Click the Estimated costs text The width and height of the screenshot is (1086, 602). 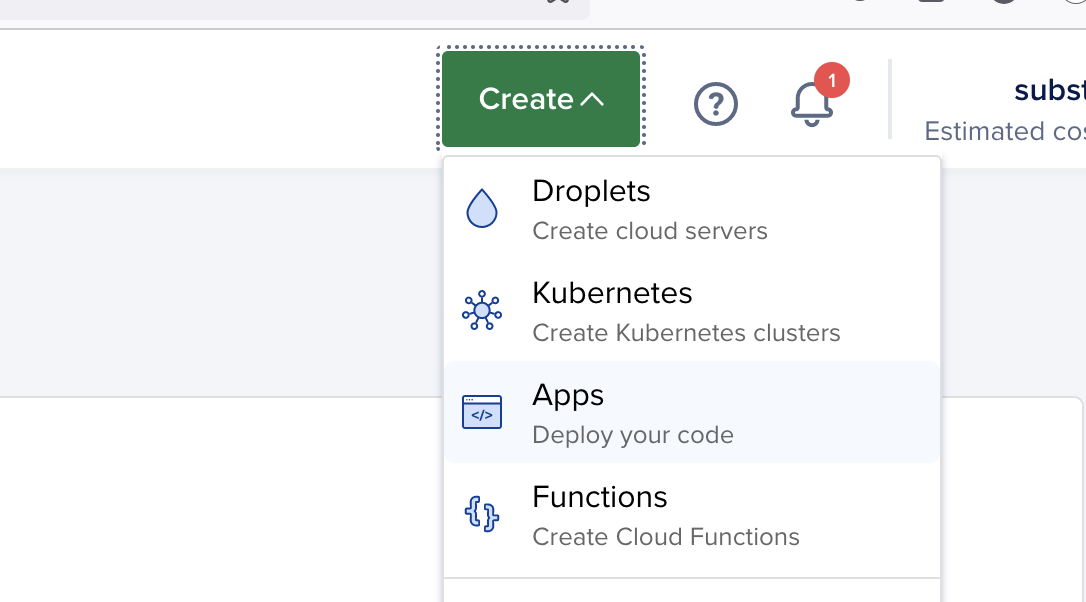1005,131
